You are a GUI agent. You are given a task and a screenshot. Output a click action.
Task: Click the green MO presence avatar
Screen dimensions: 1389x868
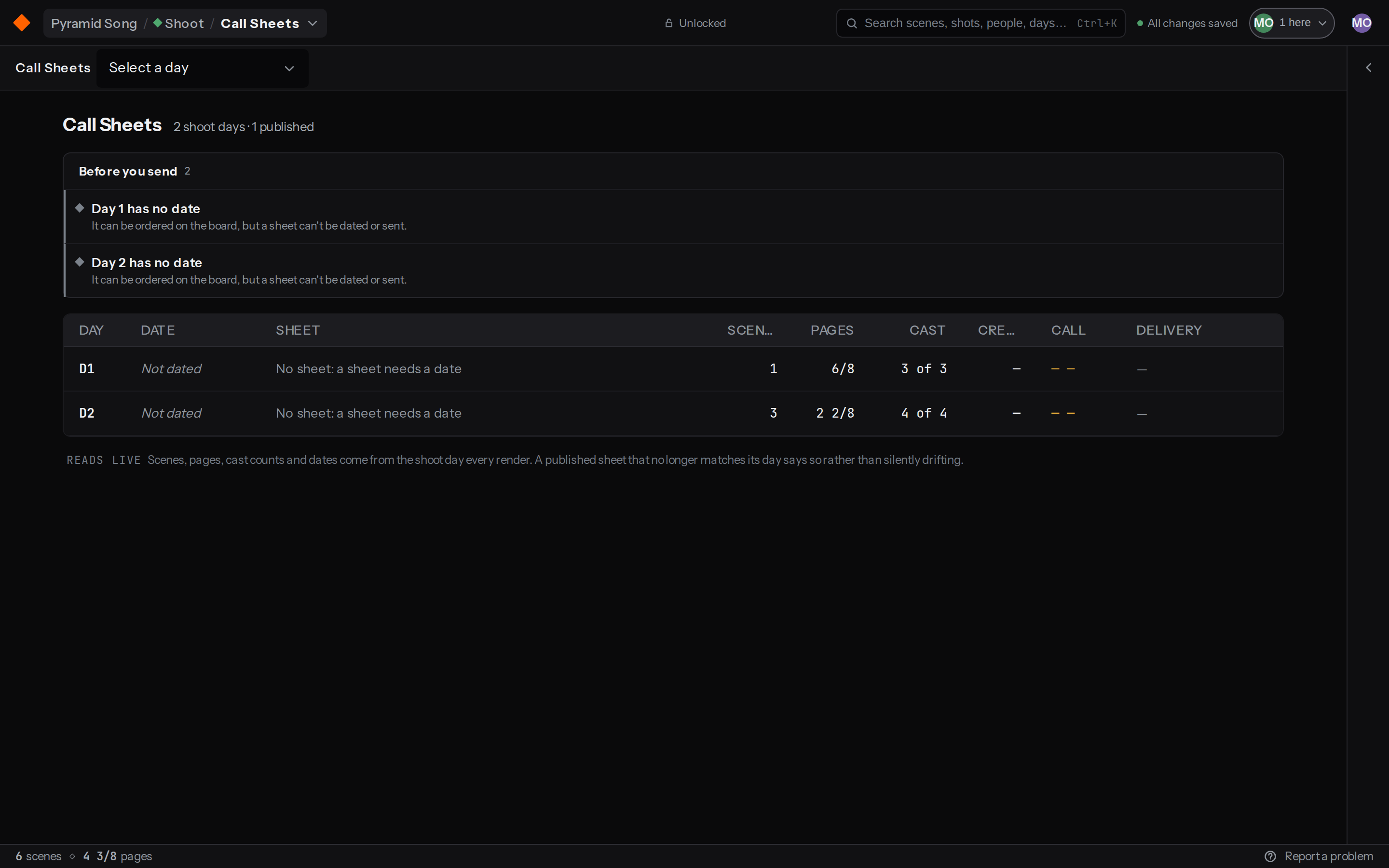click(x=1263, y=23)
